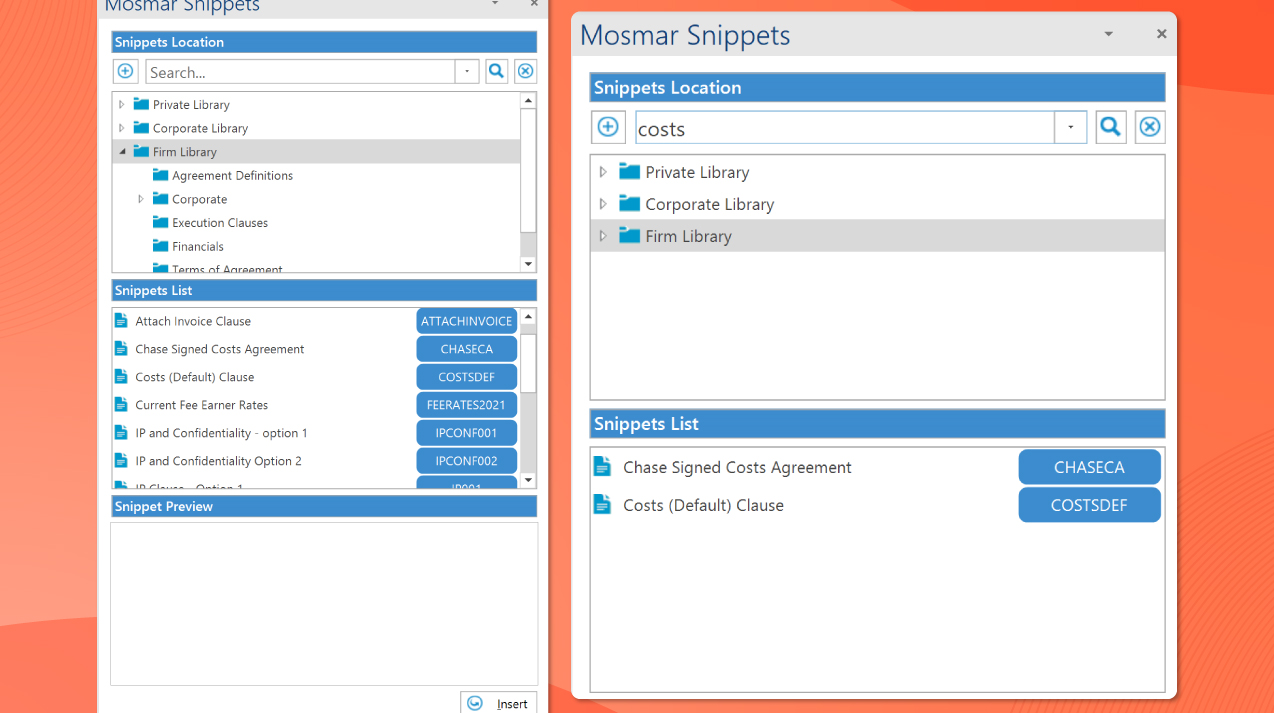This screenshot has height=713, width=1274.
Task: Click the FEERATES2021 shortcut button
Action: point(467,405)
